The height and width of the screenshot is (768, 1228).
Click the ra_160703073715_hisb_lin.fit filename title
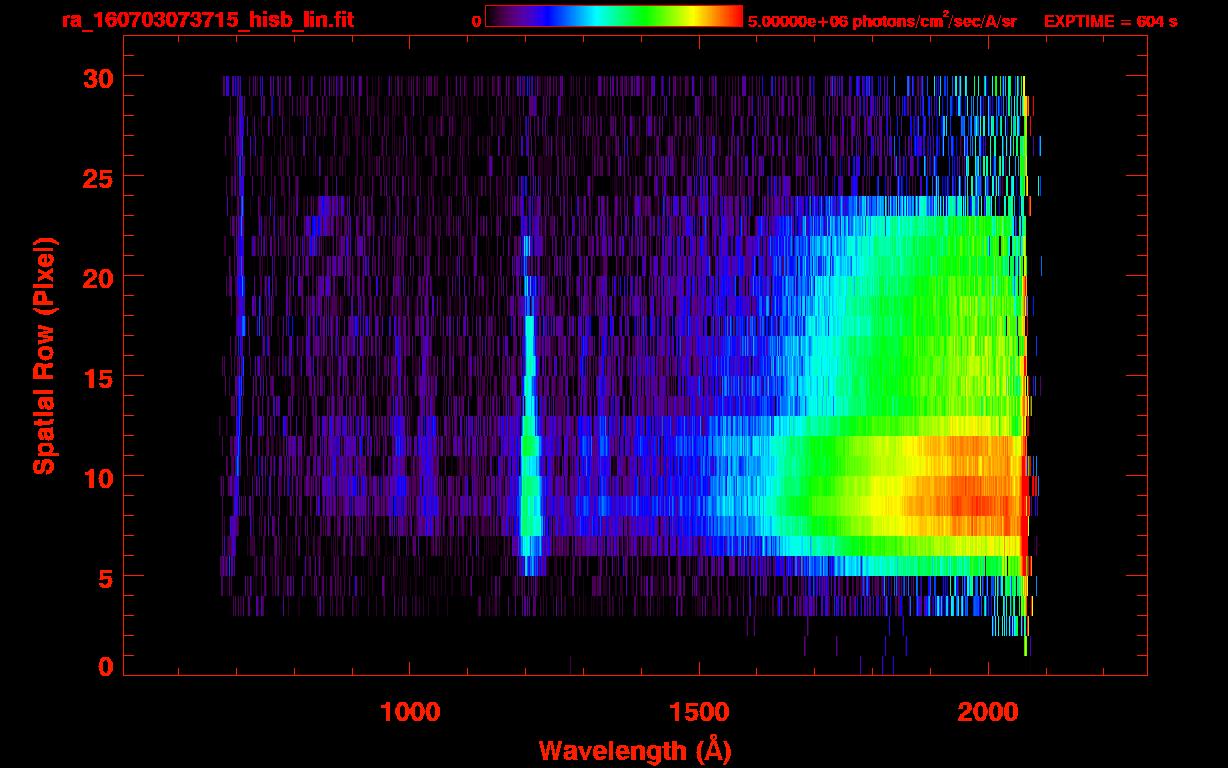[207, 21]
